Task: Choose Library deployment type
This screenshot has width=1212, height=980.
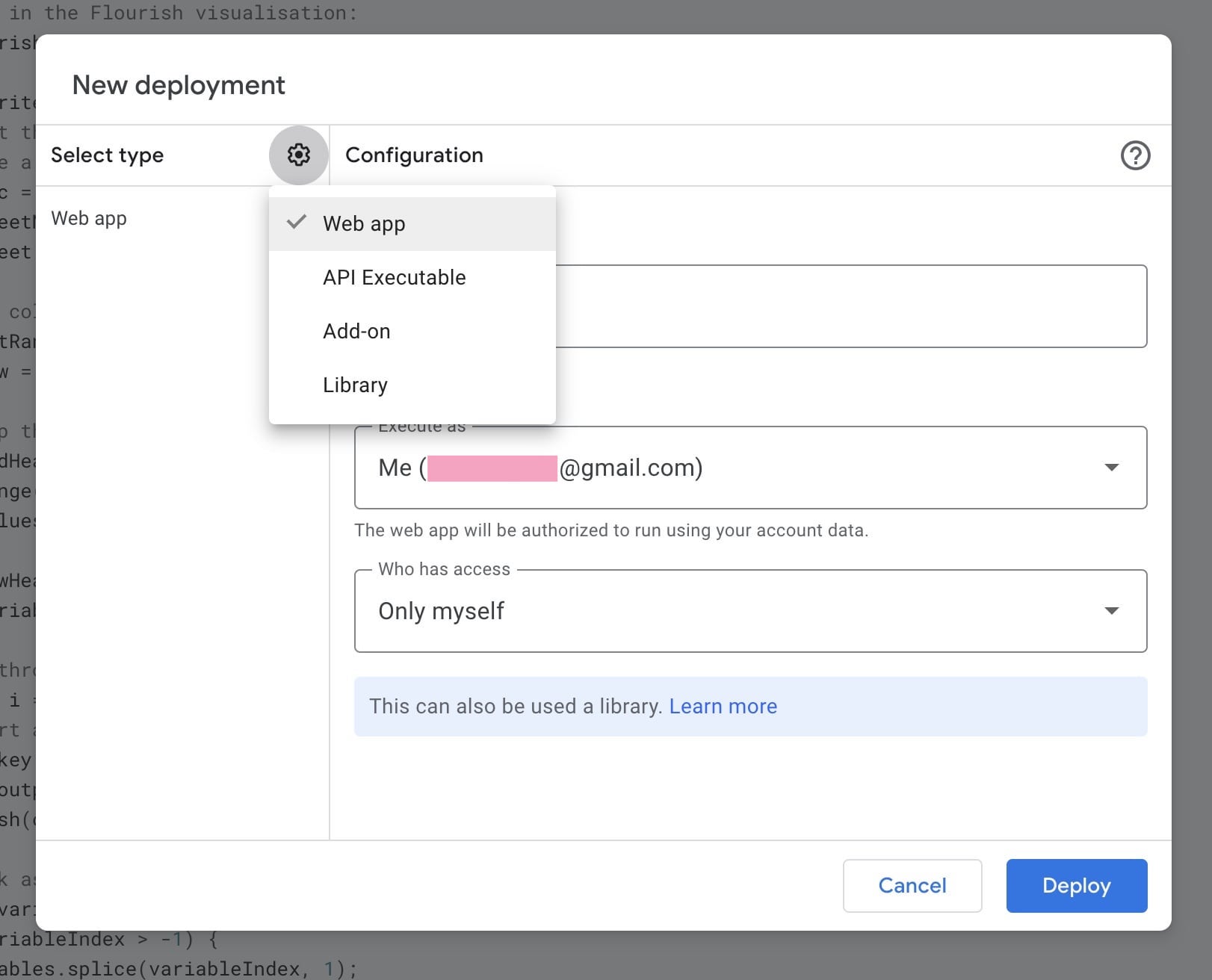Action: coord(412,385)
